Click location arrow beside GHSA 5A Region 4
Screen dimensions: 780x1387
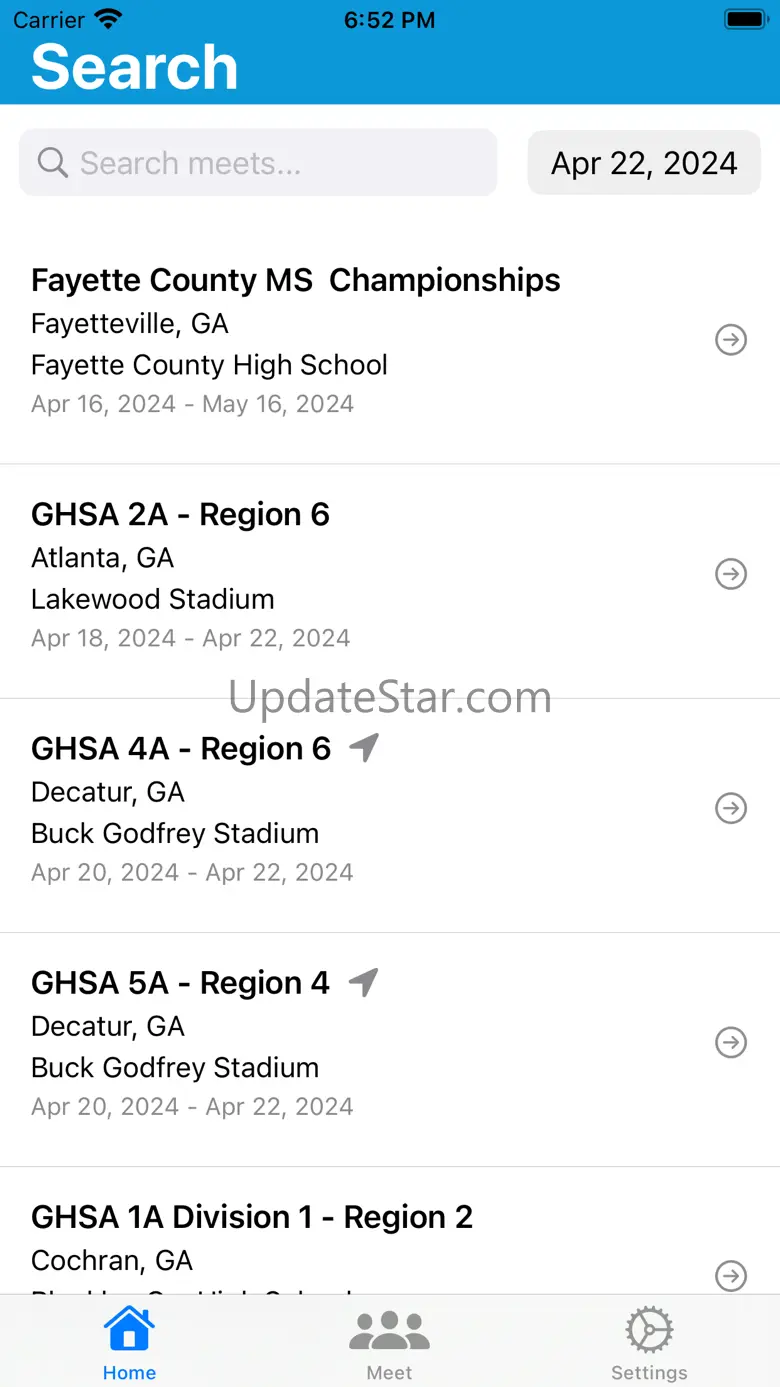364,982
